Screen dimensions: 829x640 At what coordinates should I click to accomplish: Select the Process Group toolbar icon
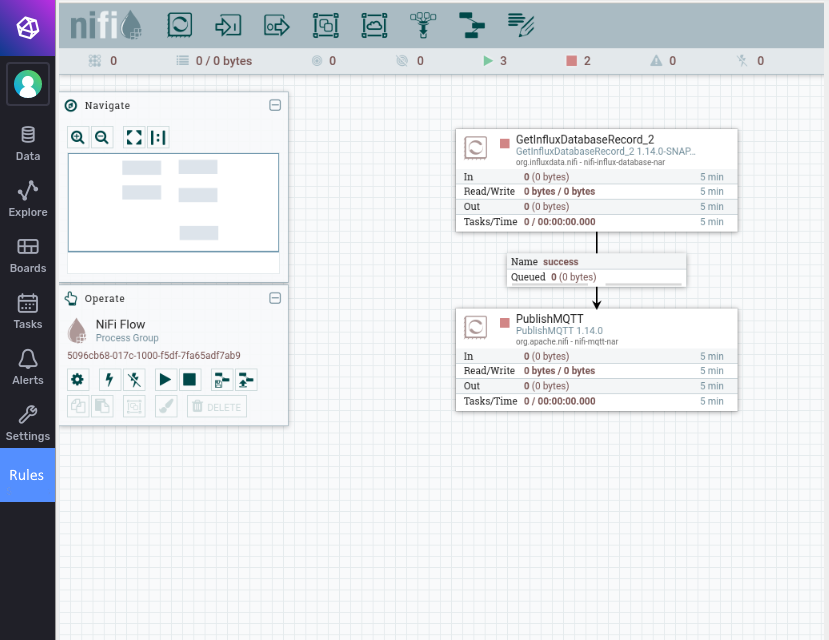click(325, 25)
